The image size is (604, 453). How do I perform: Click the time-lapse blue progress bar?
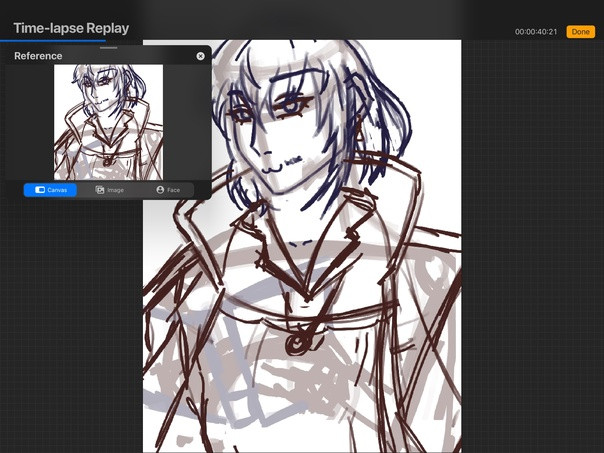point(53,40)
